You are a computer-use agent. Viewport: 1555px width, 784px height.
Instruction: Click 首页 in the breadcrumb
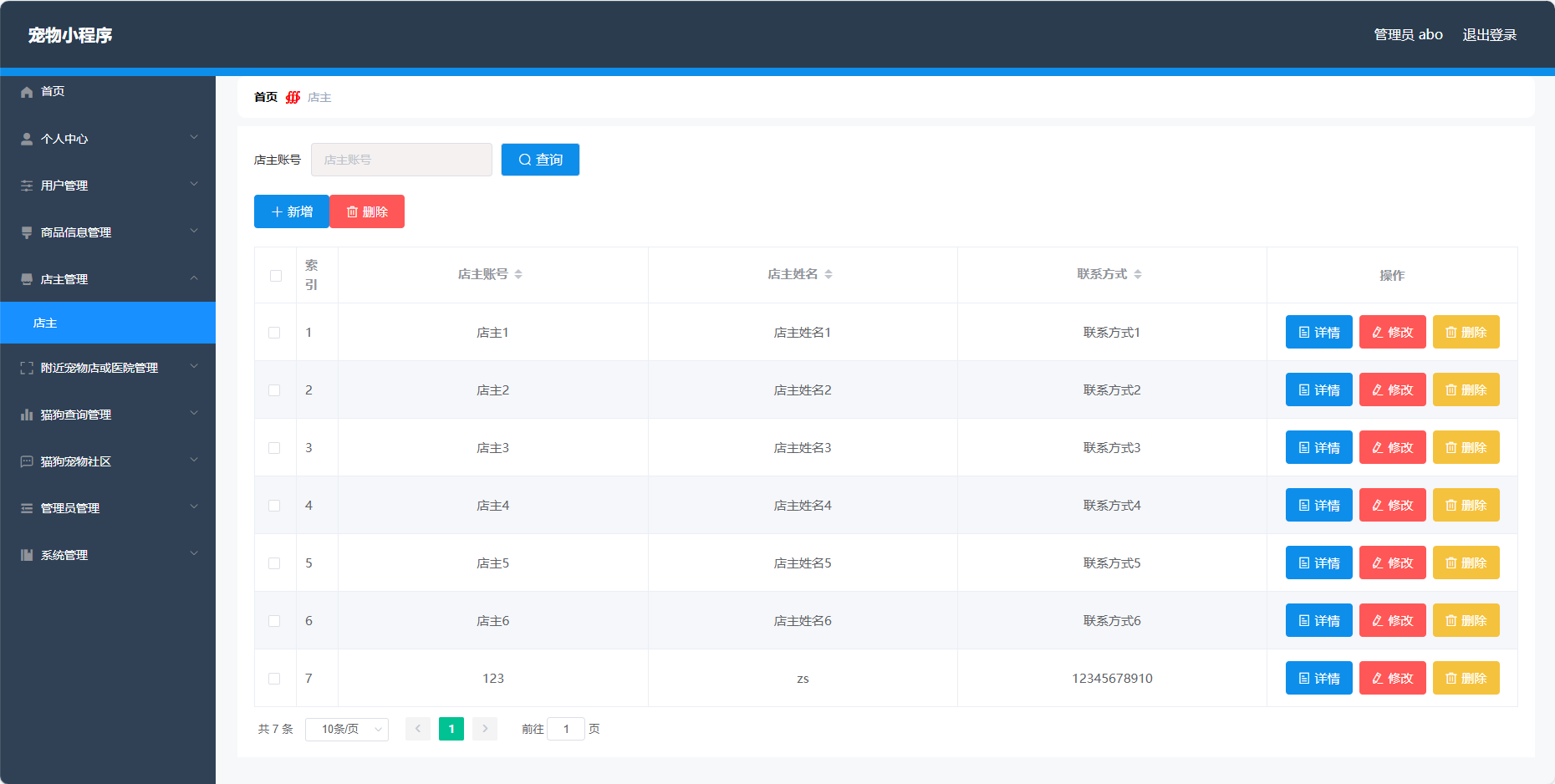pyautogui.click(x=266, y=97)
